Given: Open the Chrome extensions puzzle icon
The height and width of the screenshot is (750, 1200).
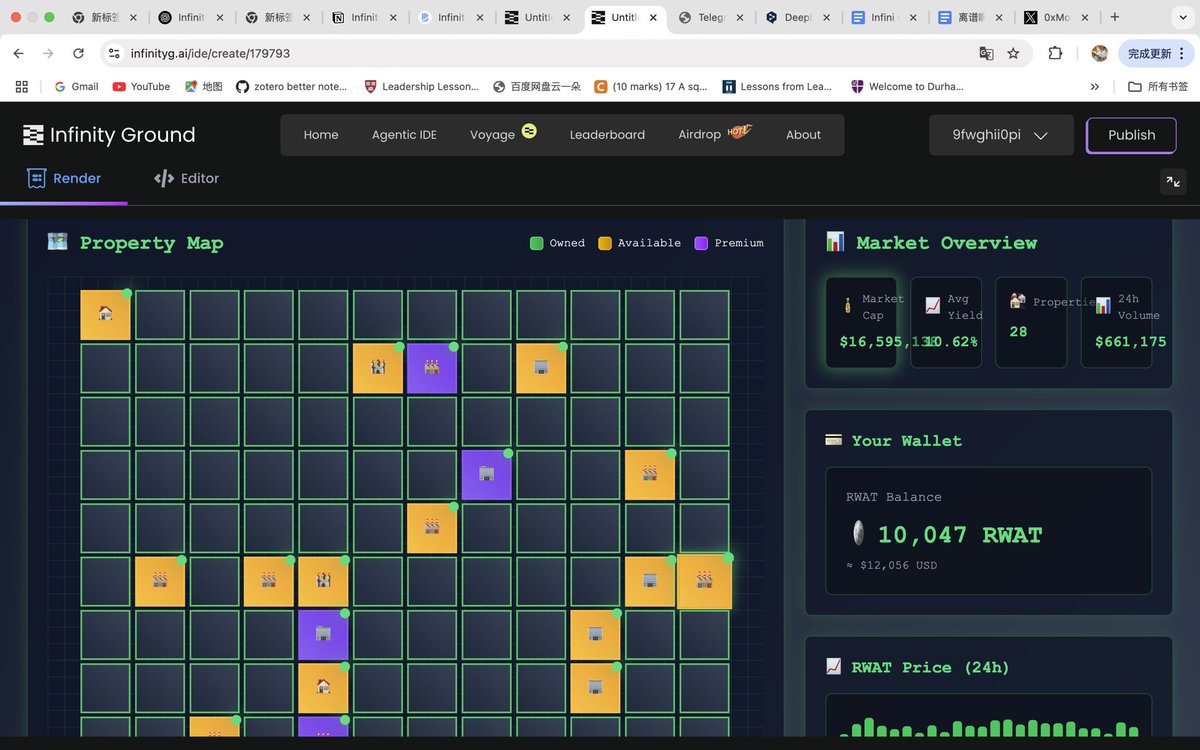Looking at the screenshot, I should coord(1055,53).
